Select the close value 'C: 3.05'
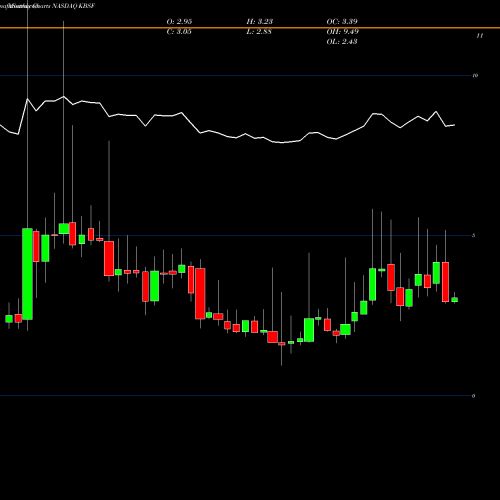 coord(179,32)
